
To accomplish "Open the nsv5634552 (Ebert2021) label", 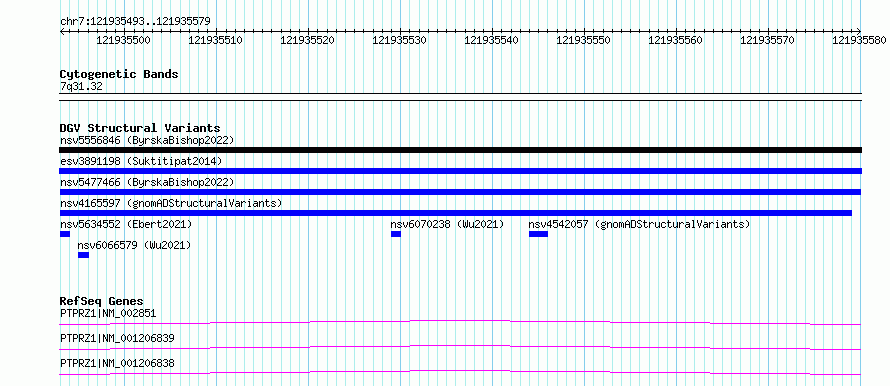I will coord(126,224).
